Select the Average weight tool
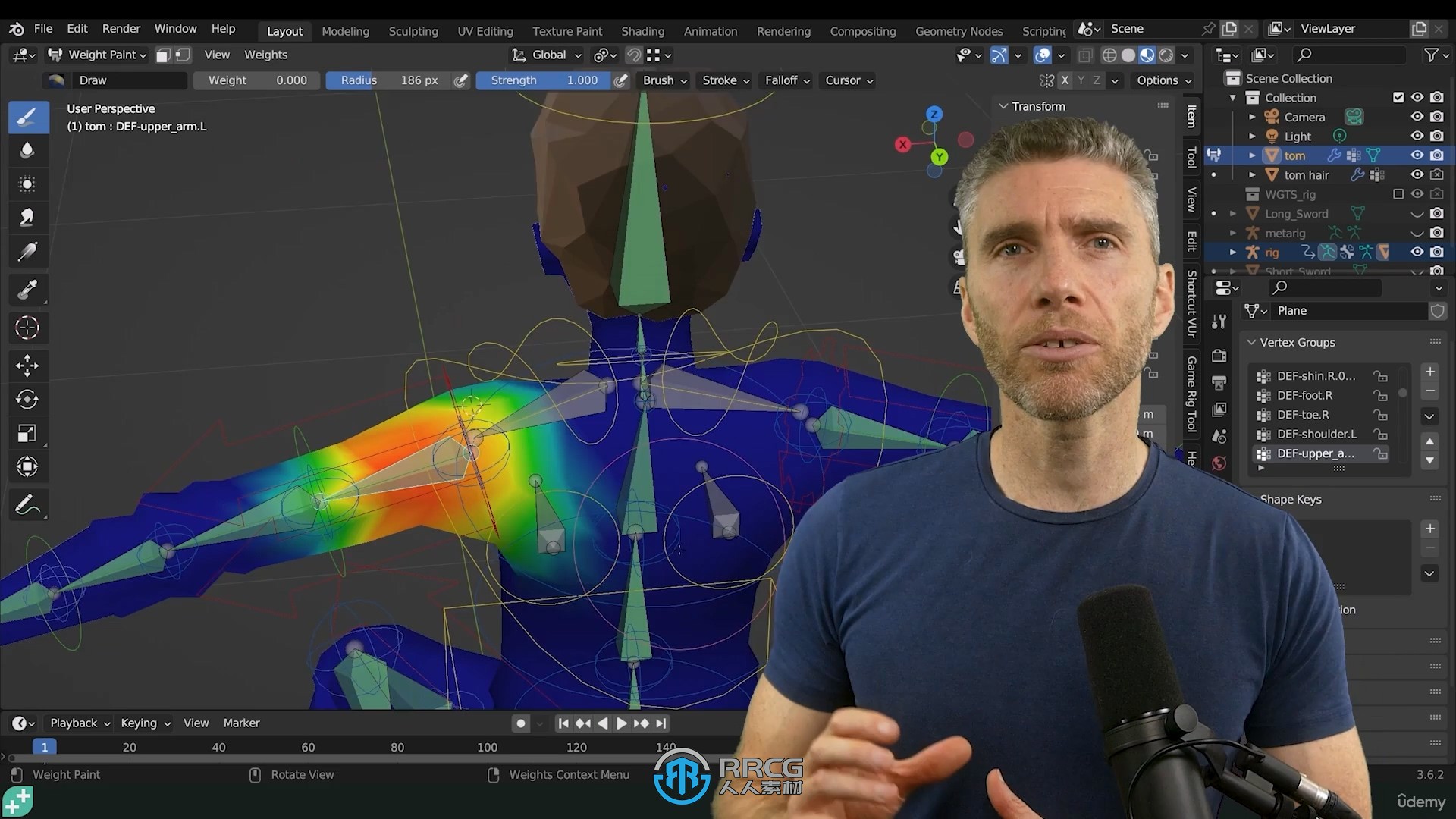The height and width of the screenshot is (819, 1456). click(x=28, y=184)
